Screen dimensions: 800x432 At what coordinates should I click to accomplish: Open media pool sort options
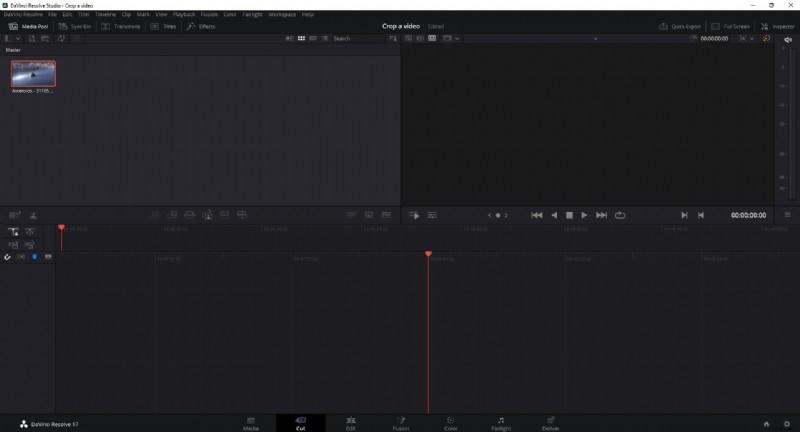pyautogui.click(x=392, y=38)
